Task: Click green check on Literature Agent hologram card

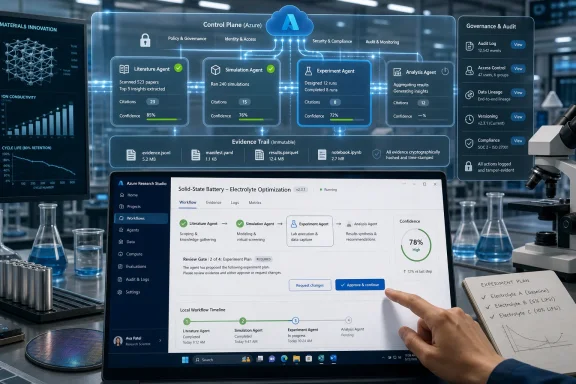Action: point(178,68)
